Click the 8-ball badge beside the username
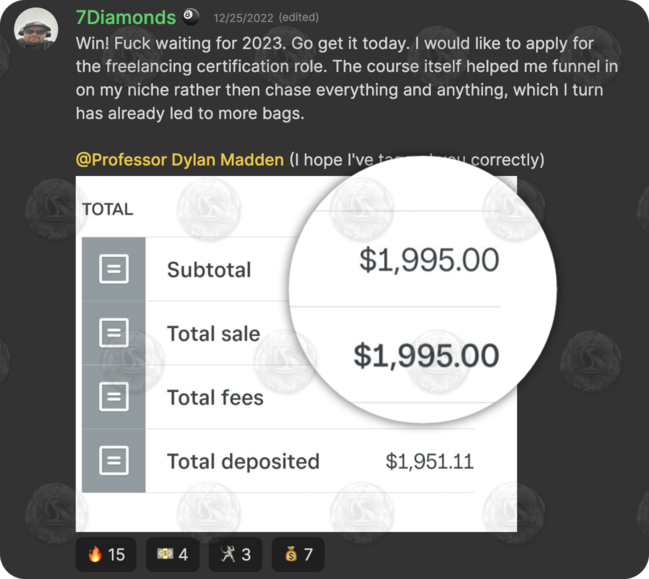Image resolution: width=649 pixels, height=579 pixels. click(x=191, y=18)
